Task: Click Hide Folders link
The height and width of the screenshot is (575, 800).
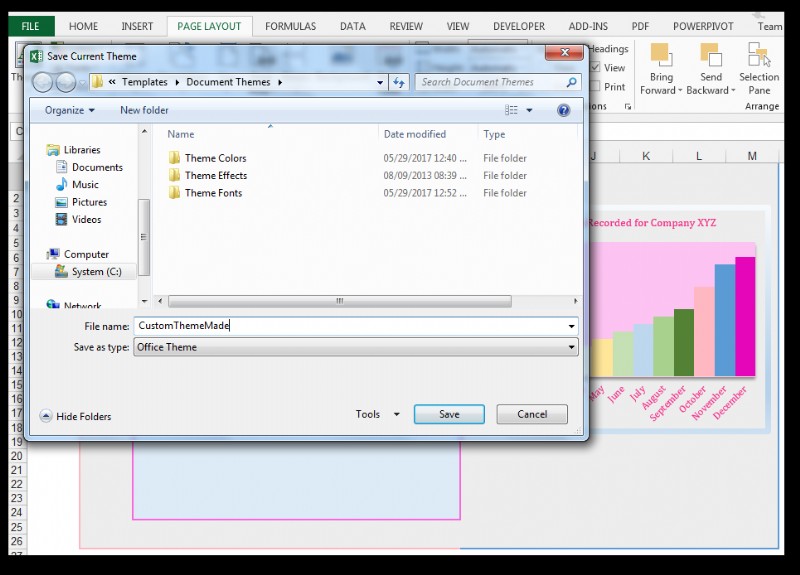Action: pyautogui.click(x=84, y=416)
